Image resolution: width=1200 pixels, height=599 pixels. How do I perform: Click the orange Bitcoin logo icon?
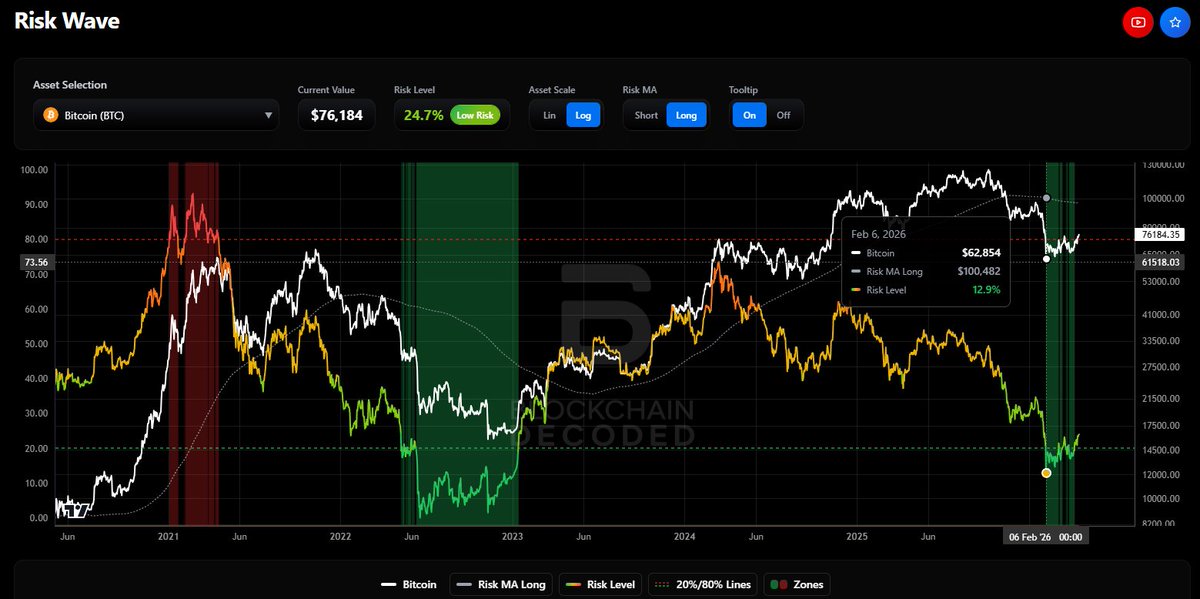tap(50, 115)
